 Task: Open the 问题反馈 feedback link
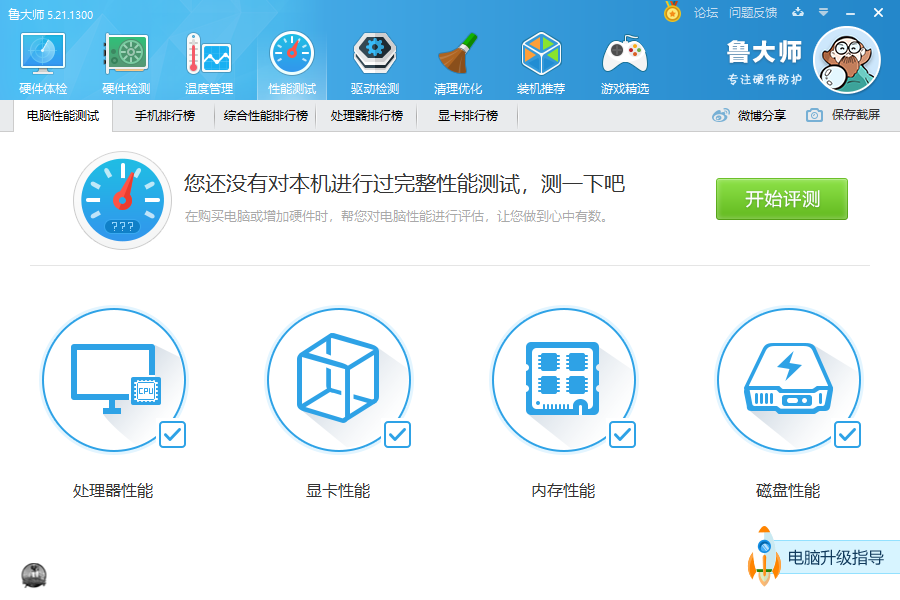coord(753,13)
